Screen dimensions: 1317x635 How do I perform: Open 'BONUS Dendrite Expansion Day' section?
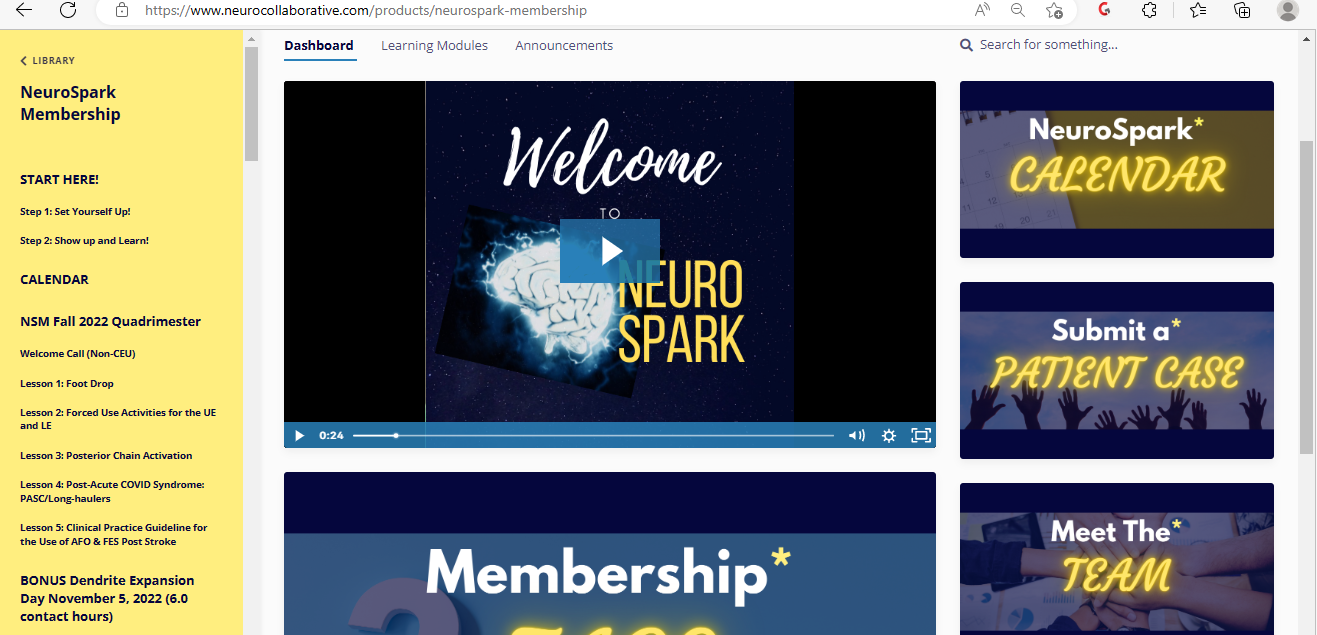107,598
